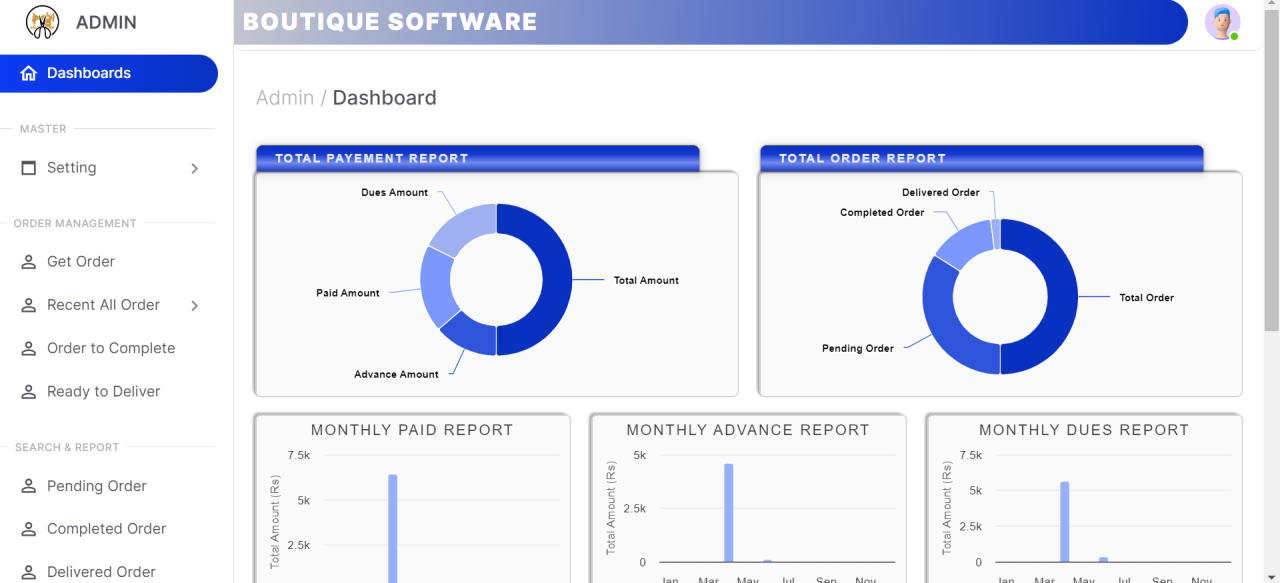Click the Delivered Order icon
Viewport: 1280px width, 583px height.
tap(29, 571)
